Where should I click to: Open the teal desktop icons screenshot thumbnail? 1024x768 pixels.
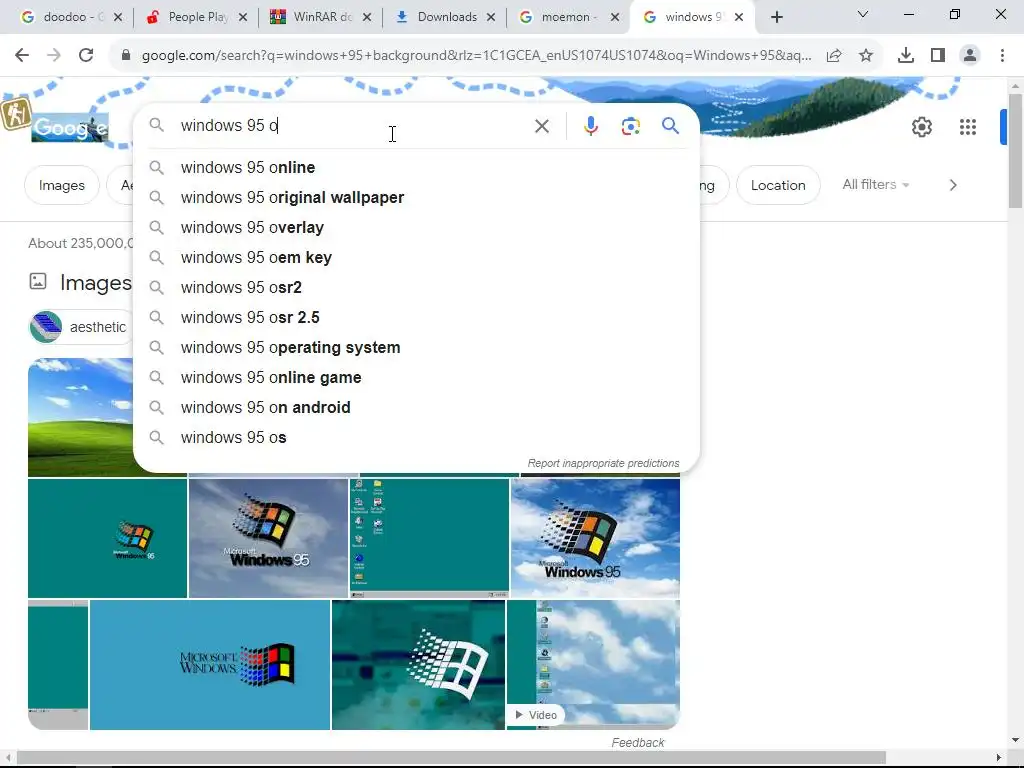pyautogui.click(x=429, y=538)
